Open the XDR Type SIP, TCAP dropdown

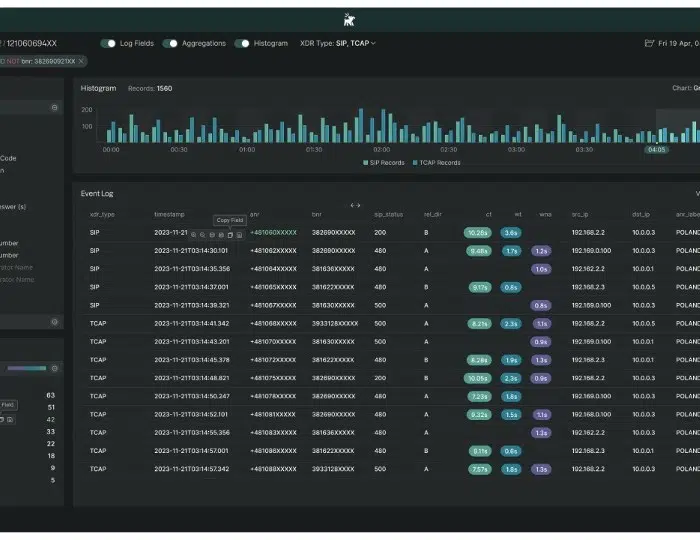338,43
